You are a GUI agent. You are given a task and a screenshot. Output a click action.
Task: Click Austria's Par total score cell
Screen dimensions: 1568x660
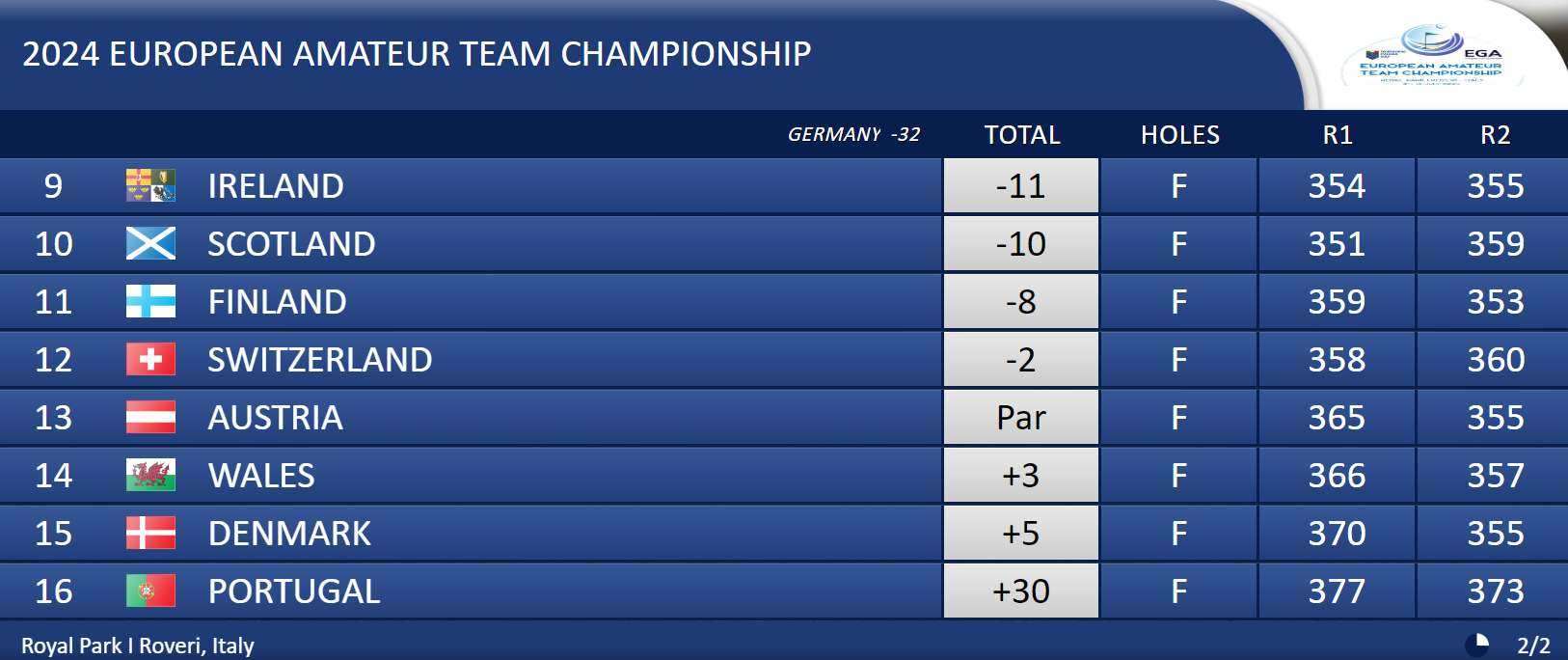(1021, 417)
